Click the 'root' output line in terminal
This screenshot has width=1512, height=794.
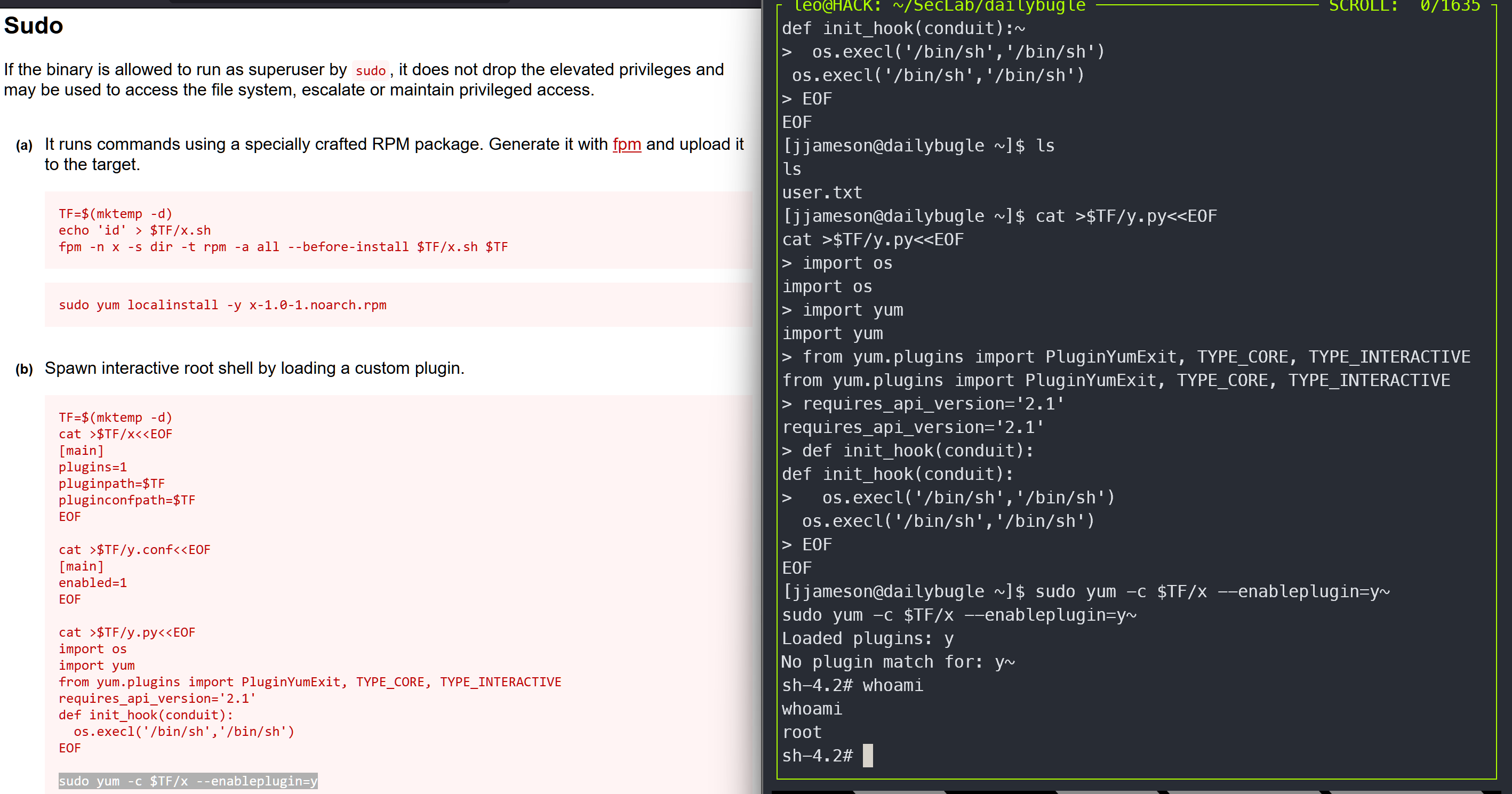(x=802, y=732)
